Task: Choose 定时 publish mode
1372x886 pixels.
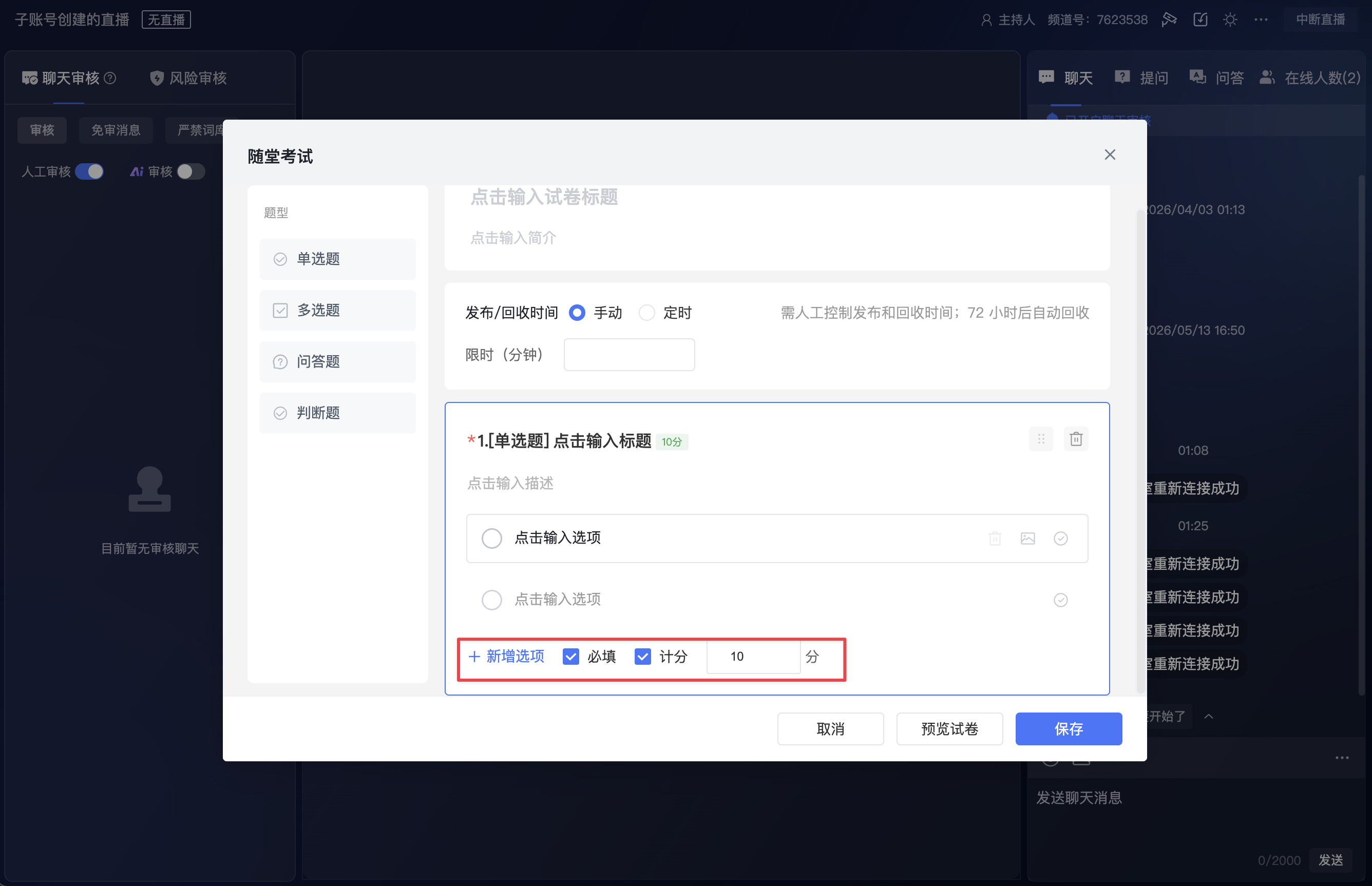Action: [647, 313]
